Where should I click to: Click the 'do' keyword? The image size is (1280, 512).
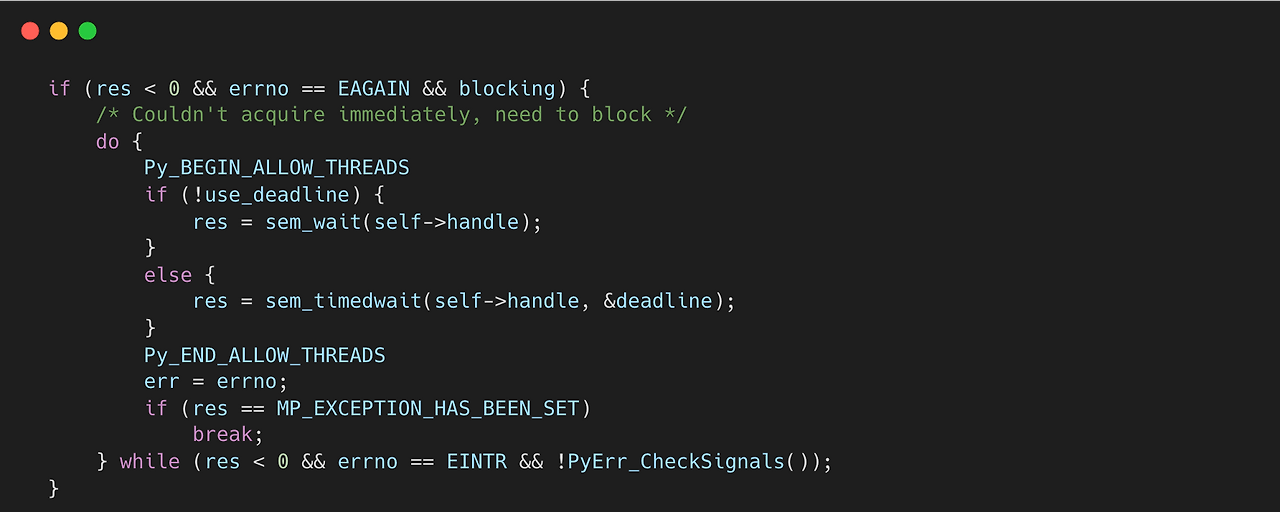[108, 141]
